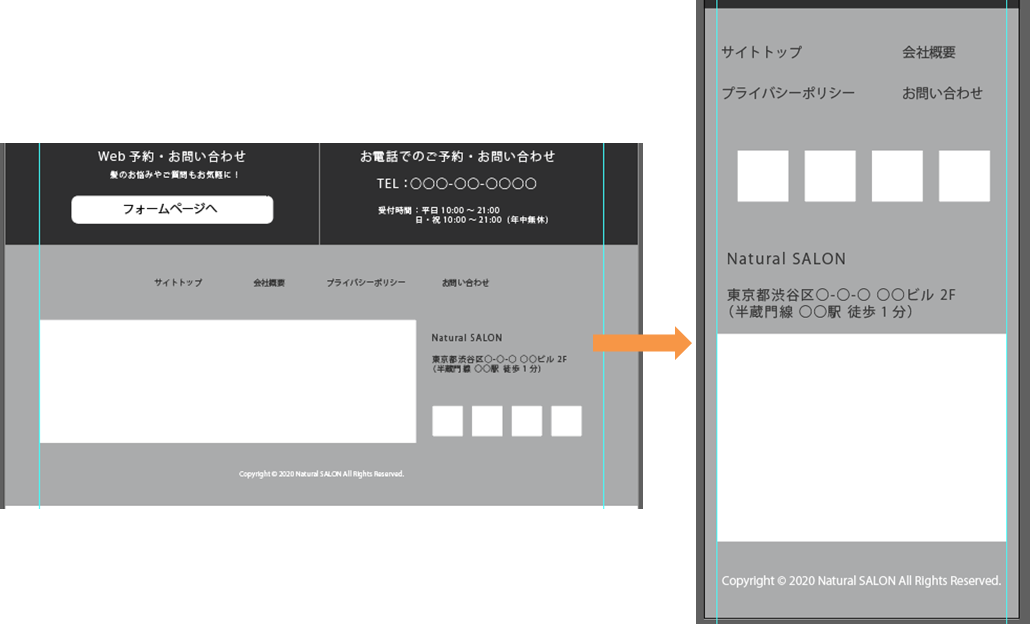Click the Copyright notice in the desktop footer
1030x624 pixels.
pyautogui.click(x=321, y=474)
